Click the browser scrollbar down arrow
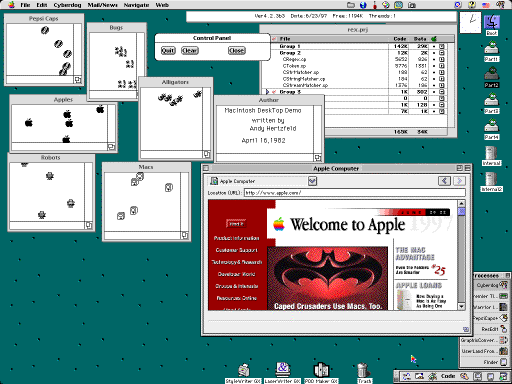The width and height of the screenshot is (512, 384). click(x=462, y=306)
